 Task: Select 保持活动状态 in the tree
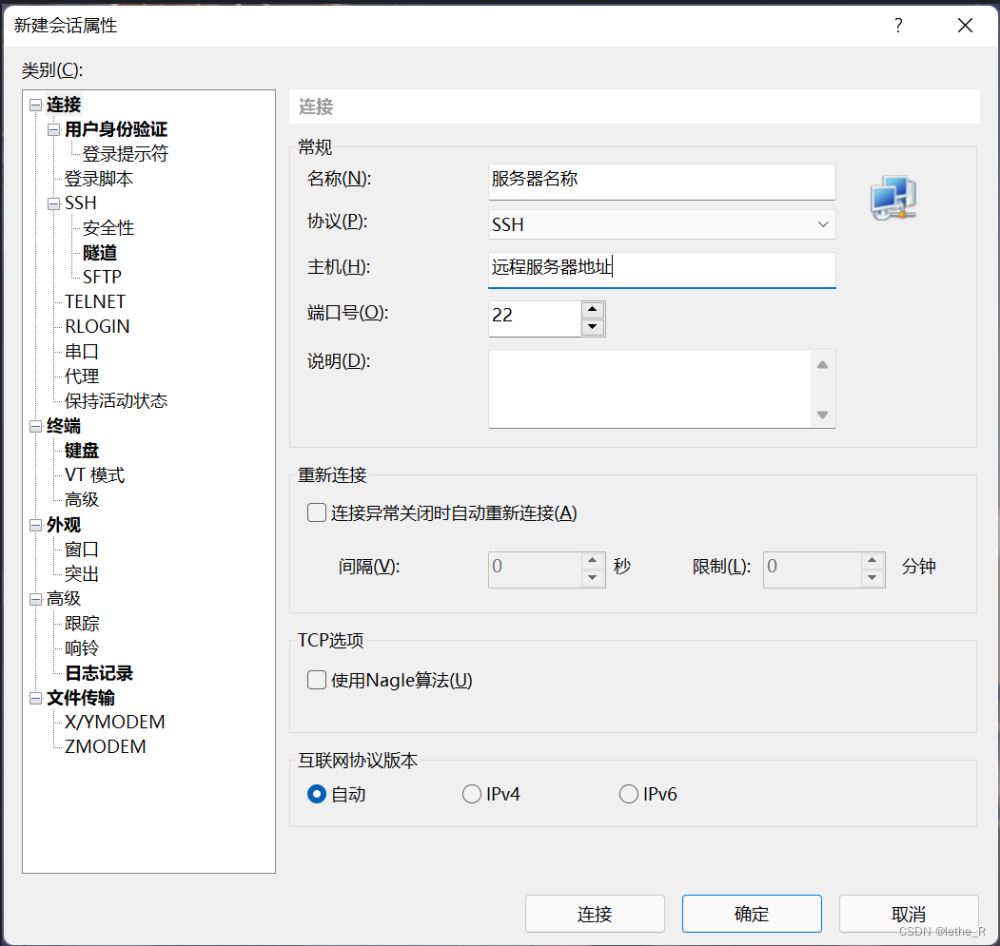click(115, 401)
